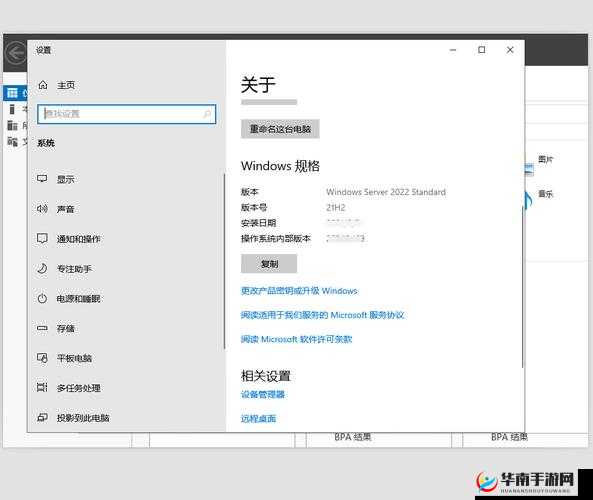Click the 相关设置 heading
Image resolution: width=593 pixels, height=500 pixels.
point(266,376)
